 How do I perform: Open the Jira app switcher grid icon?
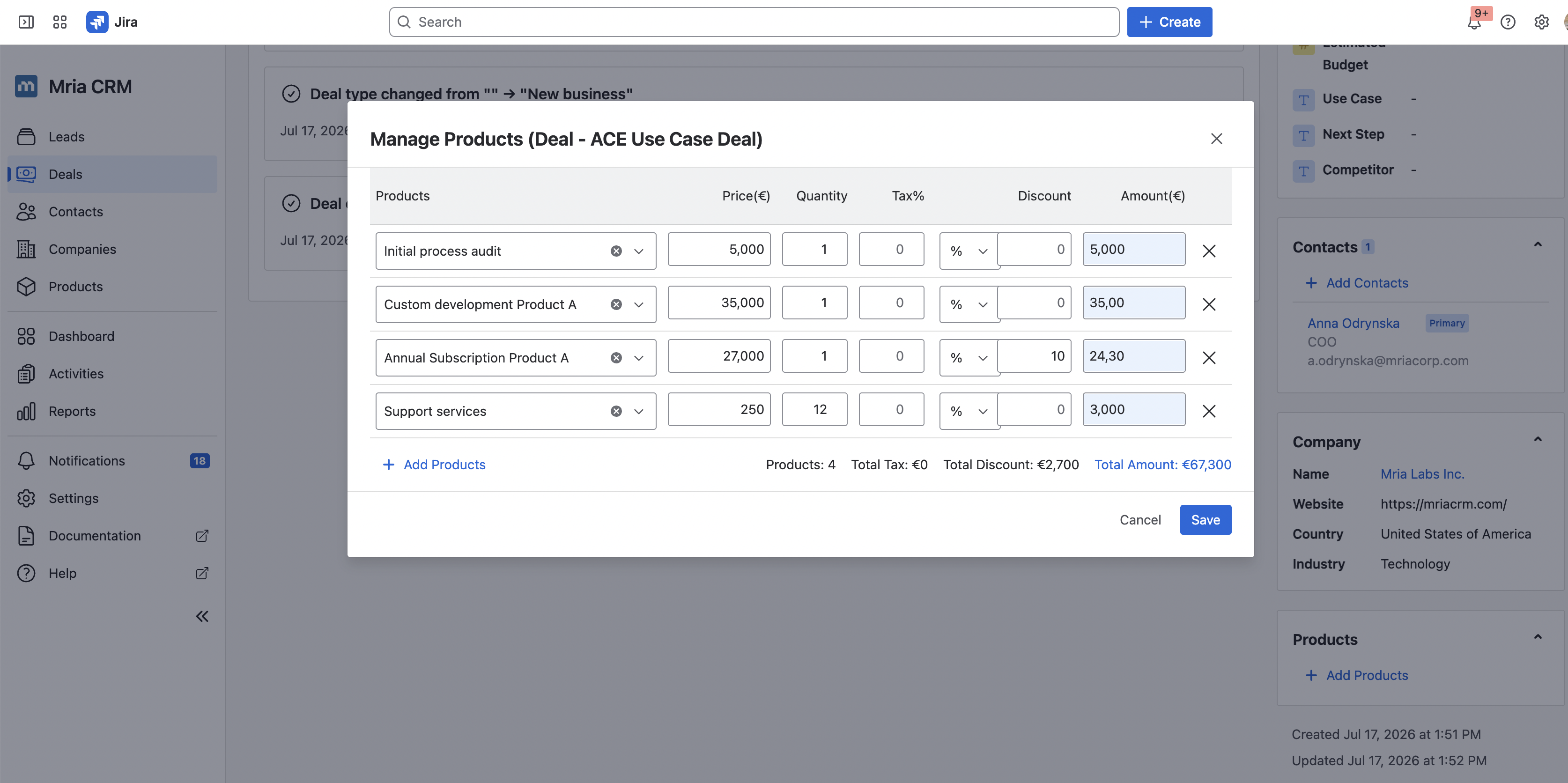tap(59, 22)
